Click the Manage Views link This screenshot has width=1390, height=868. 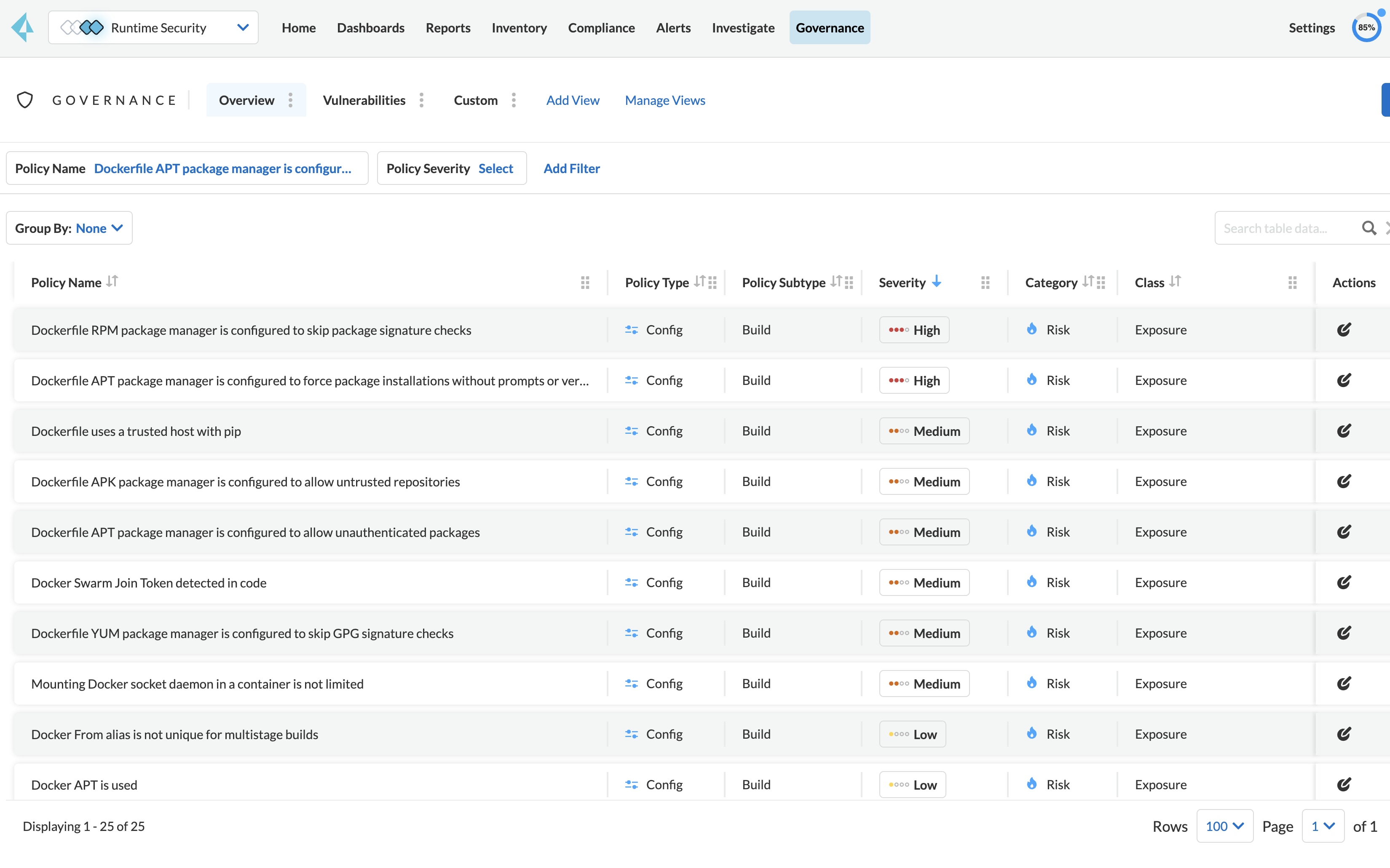pyautogui.click(x=665, y=100)
